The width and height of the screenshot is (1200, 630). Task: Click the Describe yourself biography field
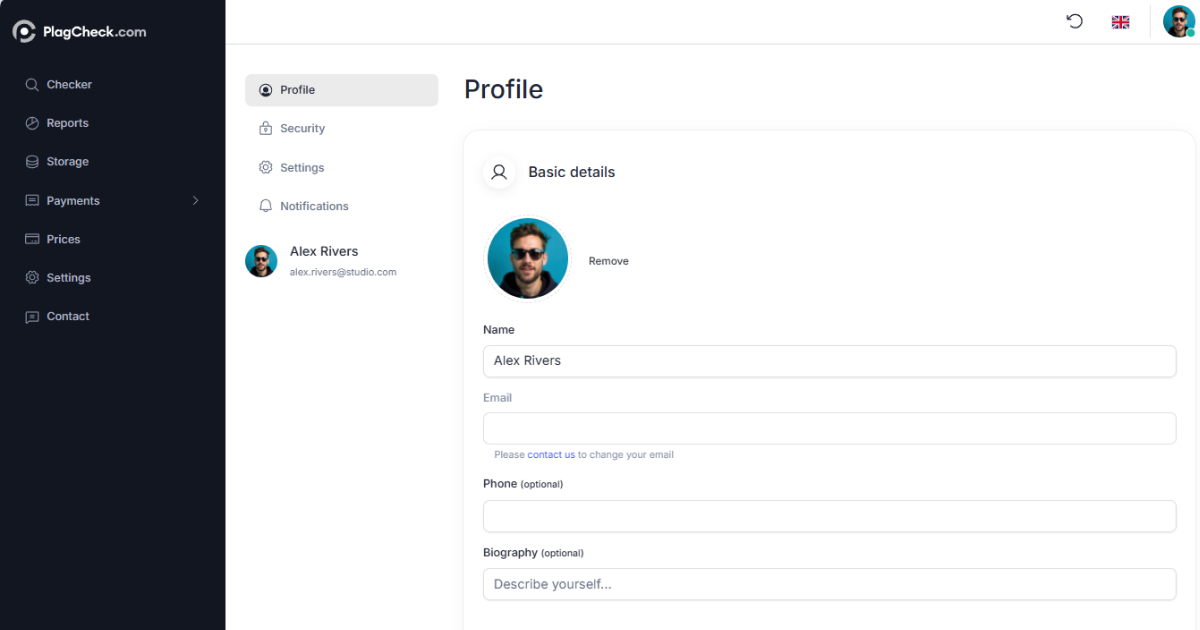829,584
